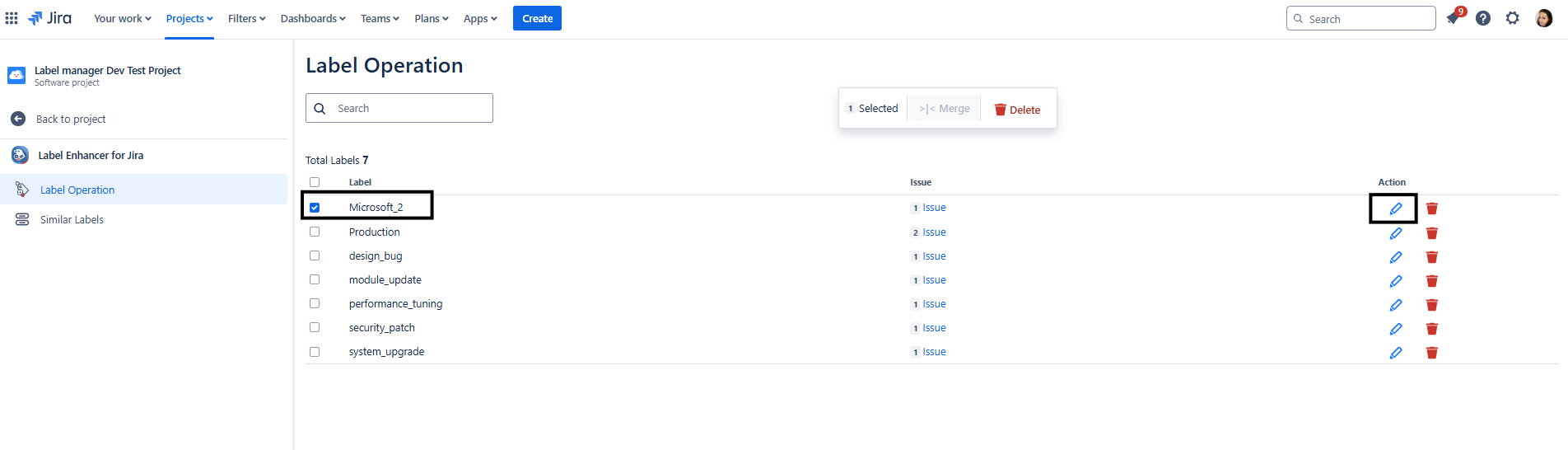Click the trash icon for system_upgrade
This screenshot has height=450, width=1568.
[1432, 353]
